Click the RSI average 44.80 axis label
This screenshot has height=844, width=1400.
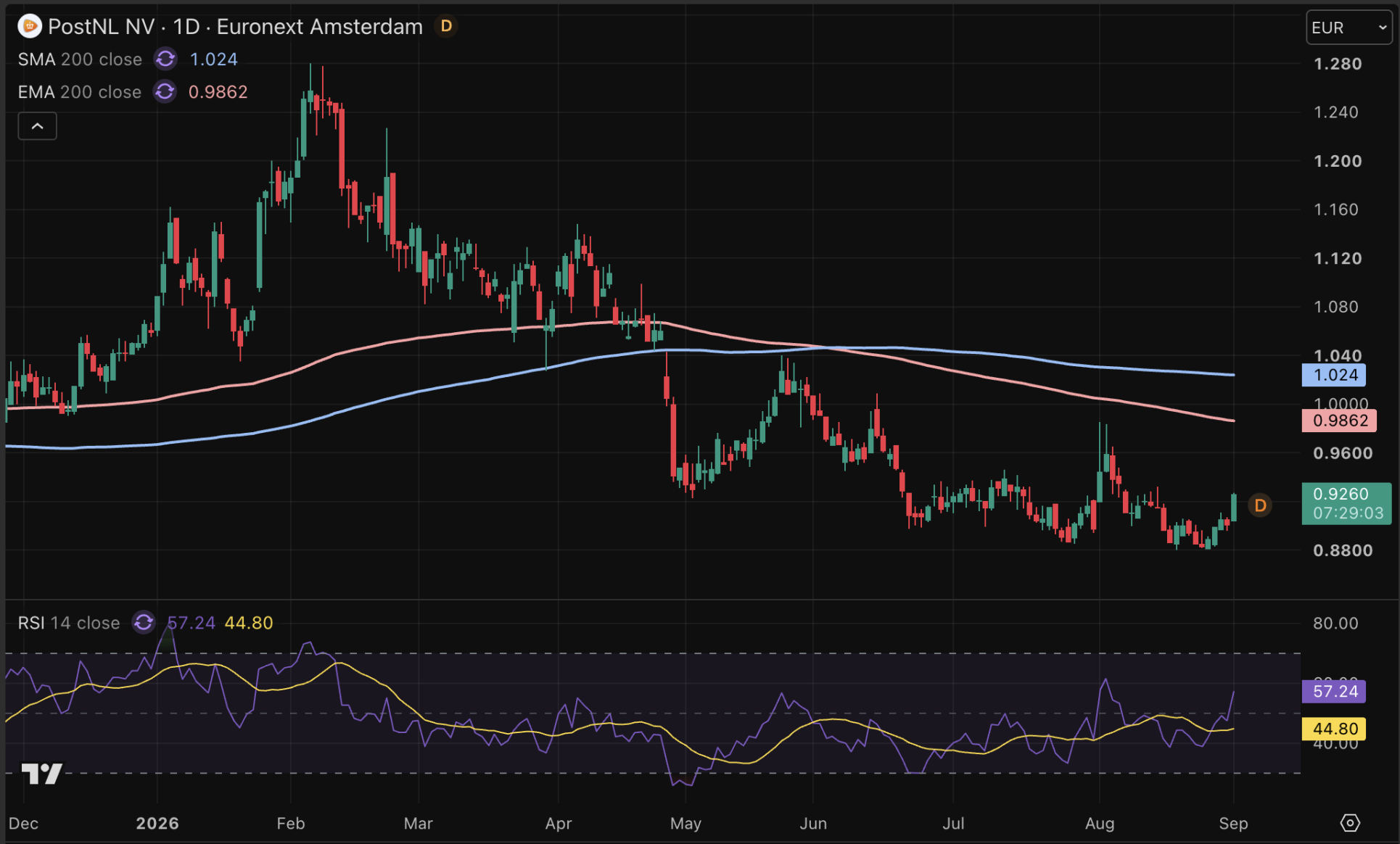click(1335, 729)
